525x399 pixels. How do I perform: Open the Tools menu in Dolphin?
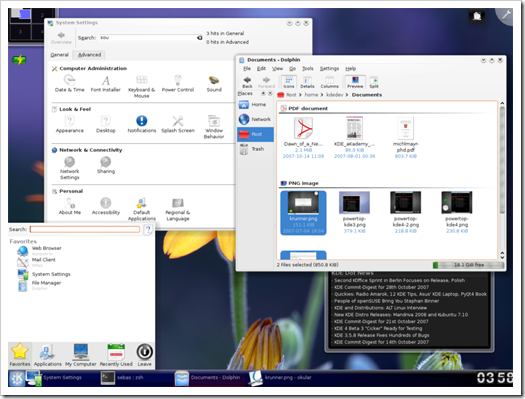(x=308, y=68)
